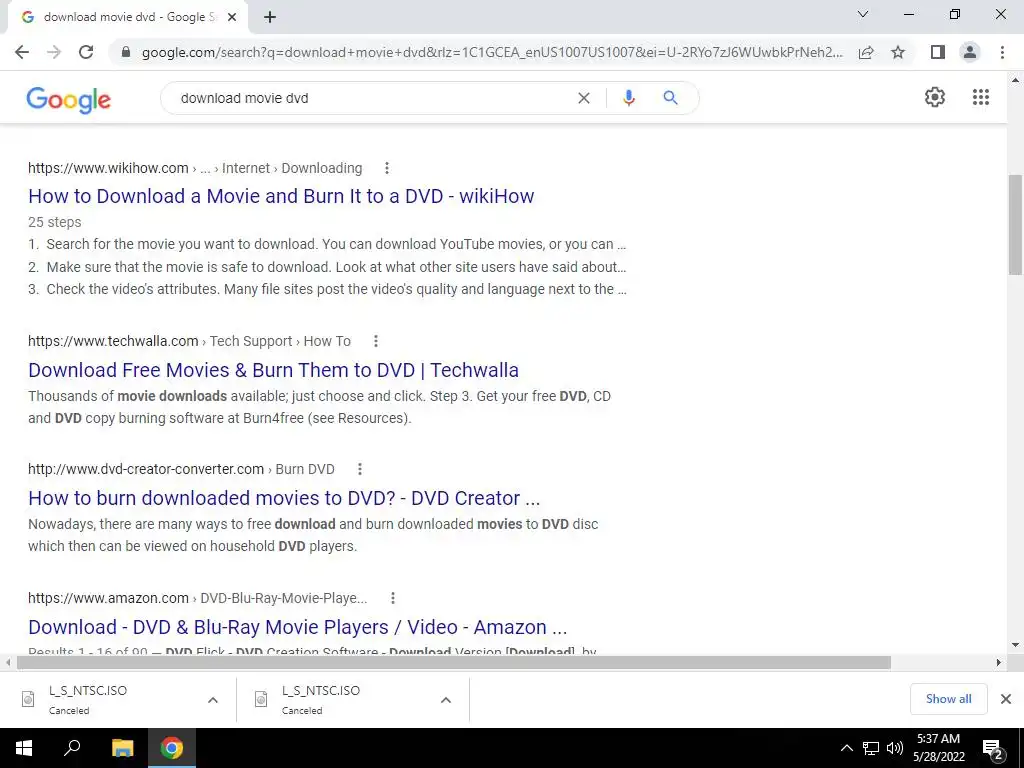This screenshot has height=768, width=1024.
Task: Expand options for first L_S_NTSC.ISO download
Action: point(213,699)
